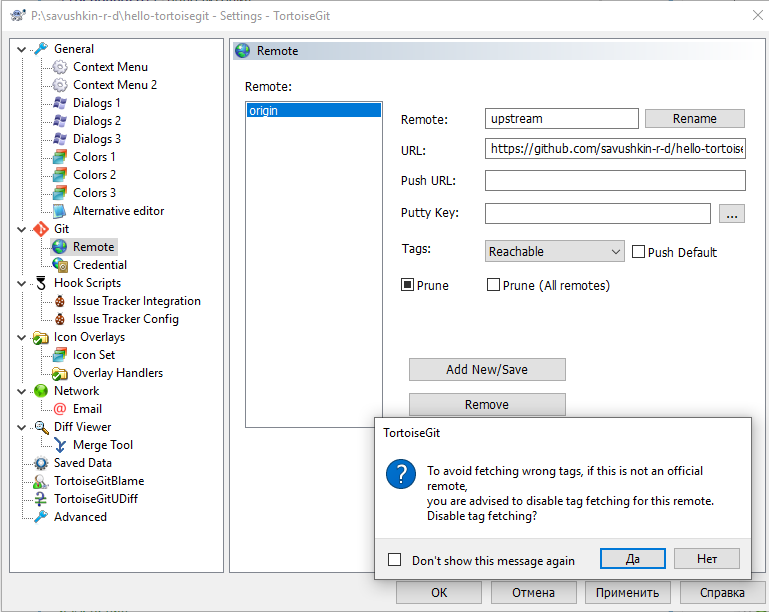Open Overlay Handlers settings page
769x612 pixels.
click(x=118, y=373)
